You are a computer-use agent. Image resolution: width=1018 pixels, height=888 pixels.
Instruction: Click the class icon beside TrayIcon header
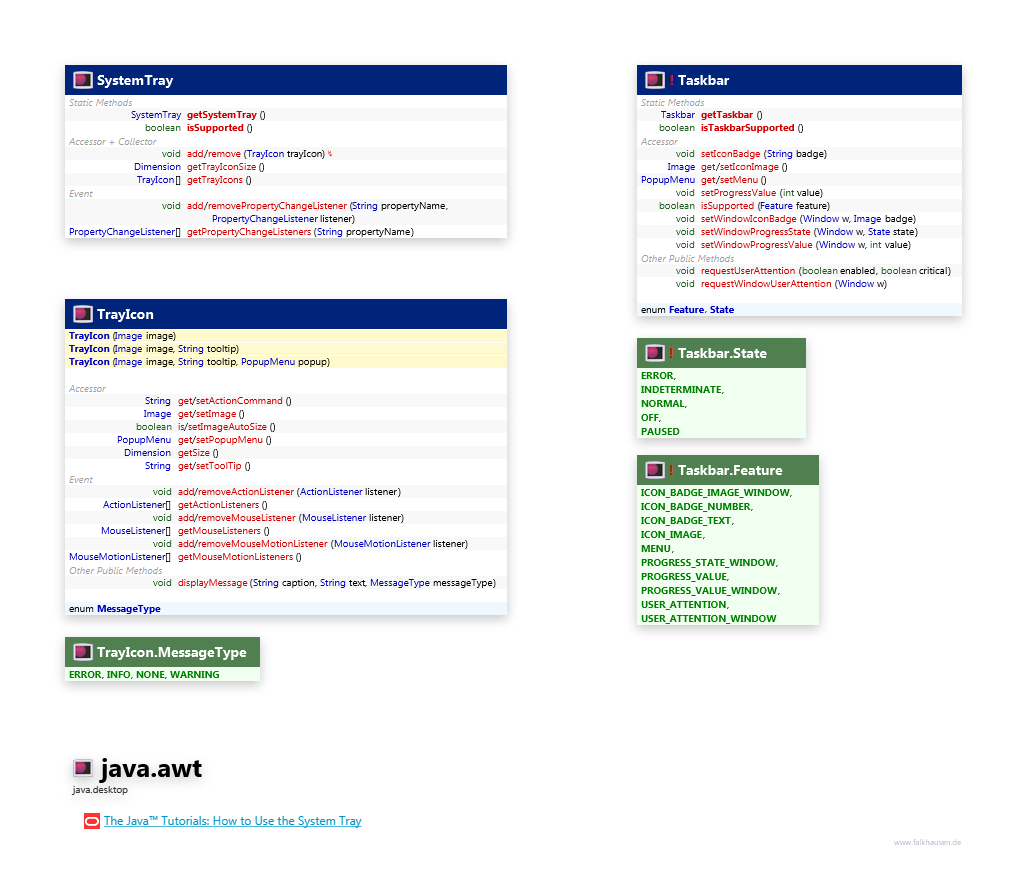(82, 314)
